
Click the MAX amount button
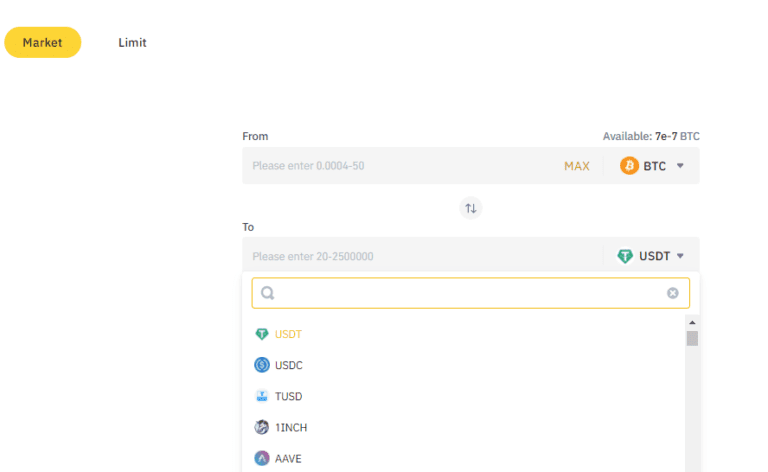(x=576, y=166)
